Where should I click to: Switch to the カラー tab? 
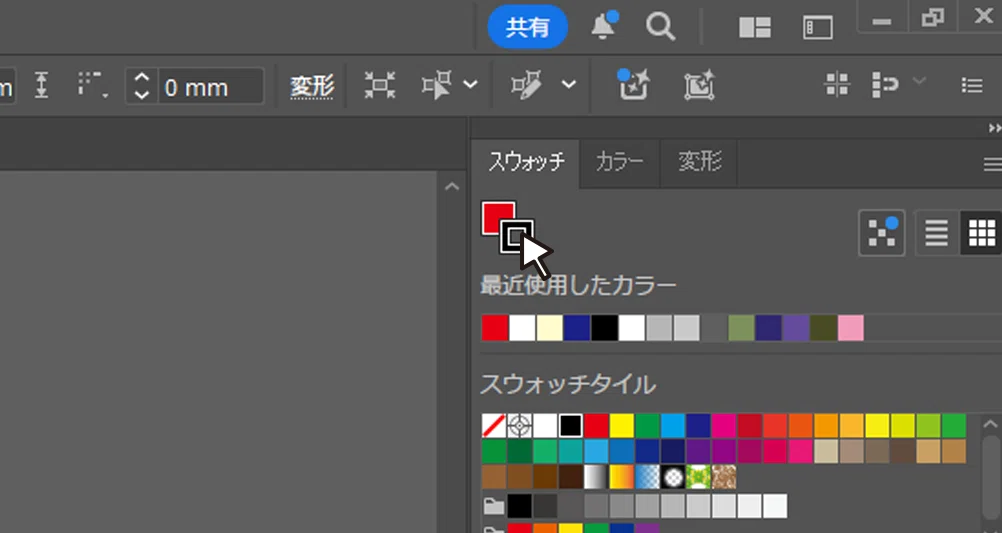[x=619, y=162]
